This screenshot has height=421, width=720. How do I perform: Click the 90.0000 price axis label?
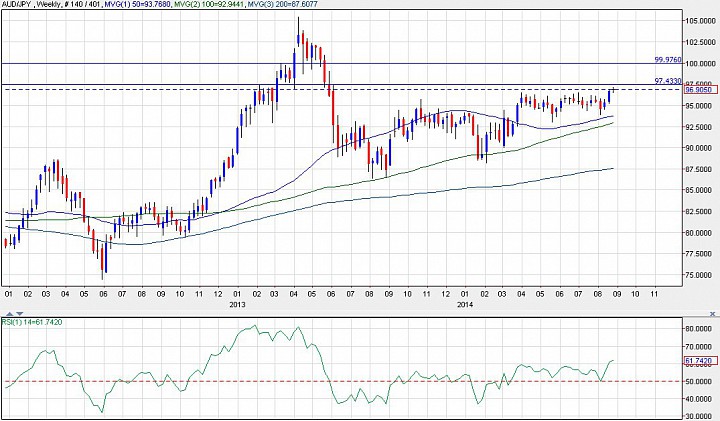(x=700, y=148)
